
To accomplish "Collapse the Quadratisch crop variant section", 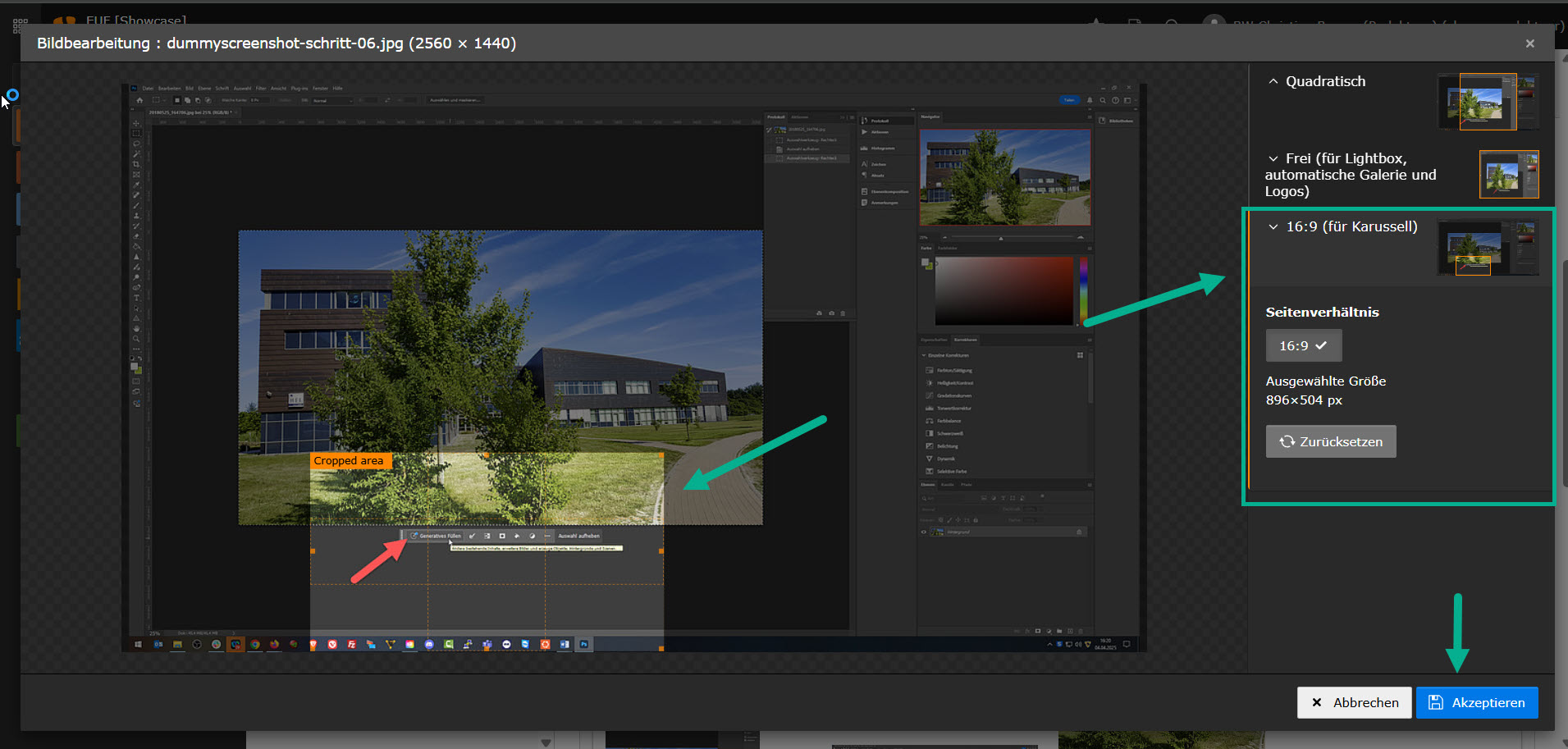I will point(1273,82).
